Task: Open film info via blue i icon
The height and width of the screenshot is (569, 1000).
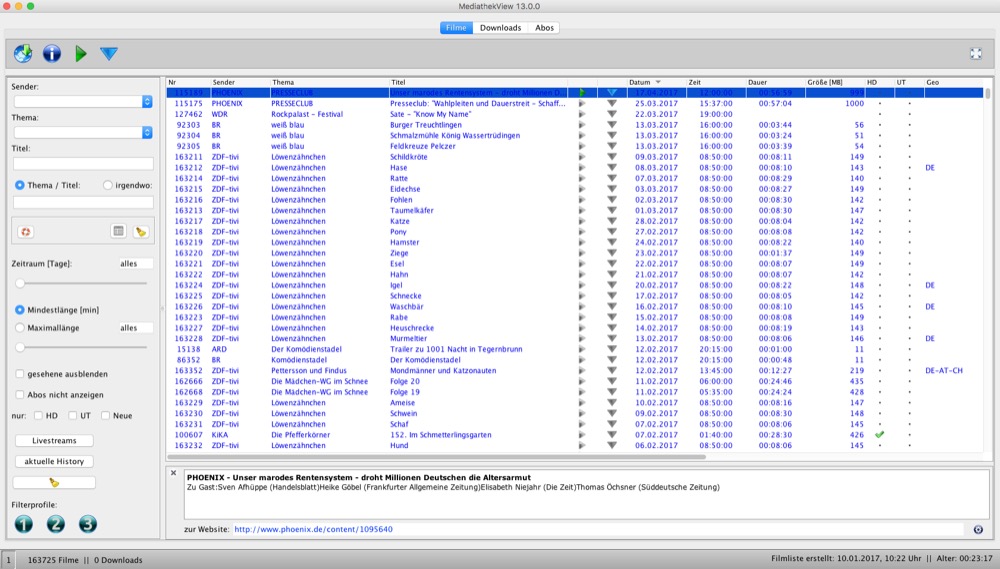Action: click(52, 54)
